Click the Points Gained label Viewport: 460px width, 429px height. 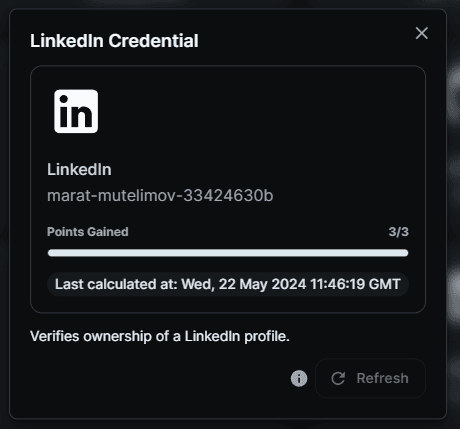click(x=88, y=232)
